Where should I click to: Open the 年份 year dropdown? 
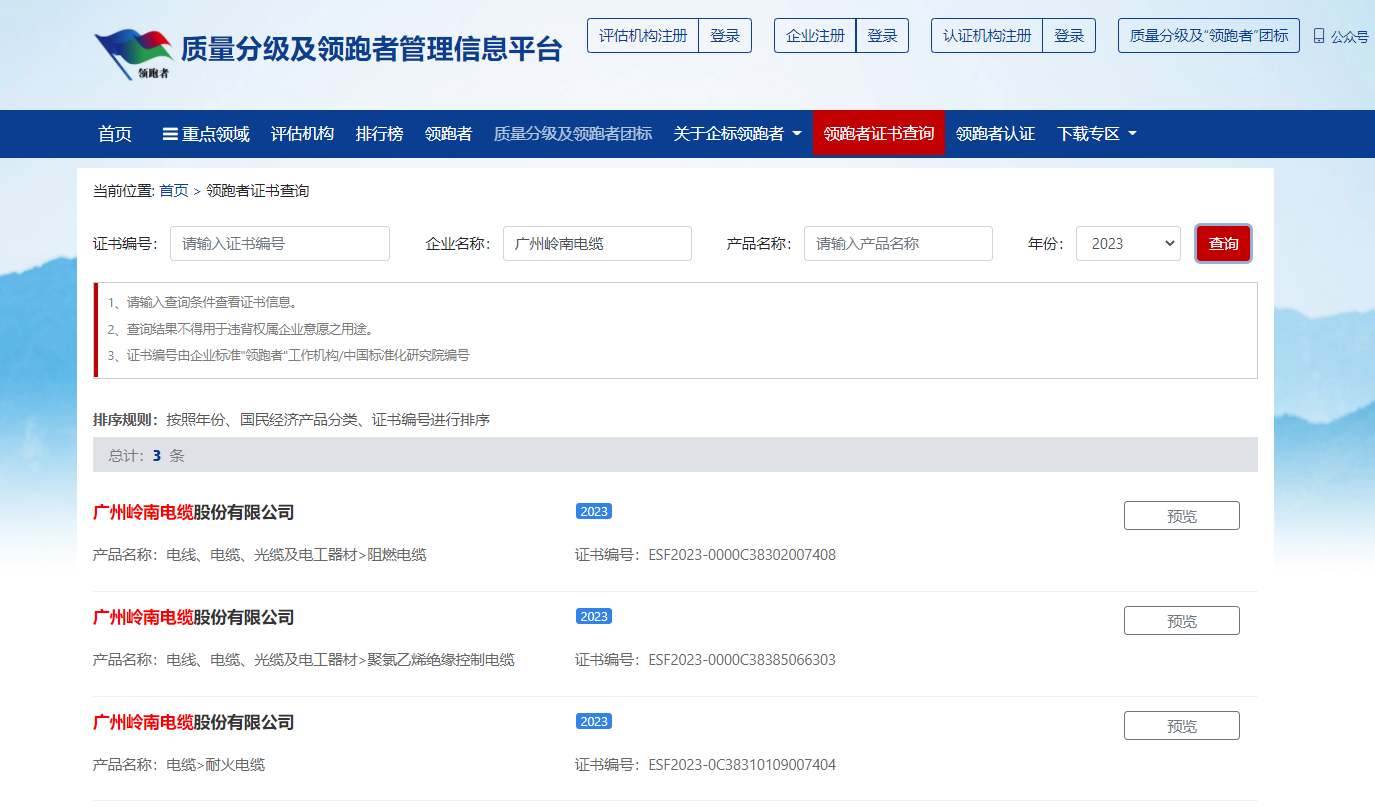(1128, 243)
